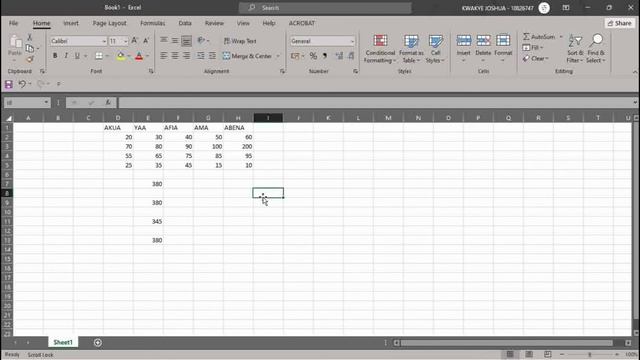Image resolution: width=640 pixels, height=360 pixels.
Task: Apply the red font color
Action: pos(139,56)
